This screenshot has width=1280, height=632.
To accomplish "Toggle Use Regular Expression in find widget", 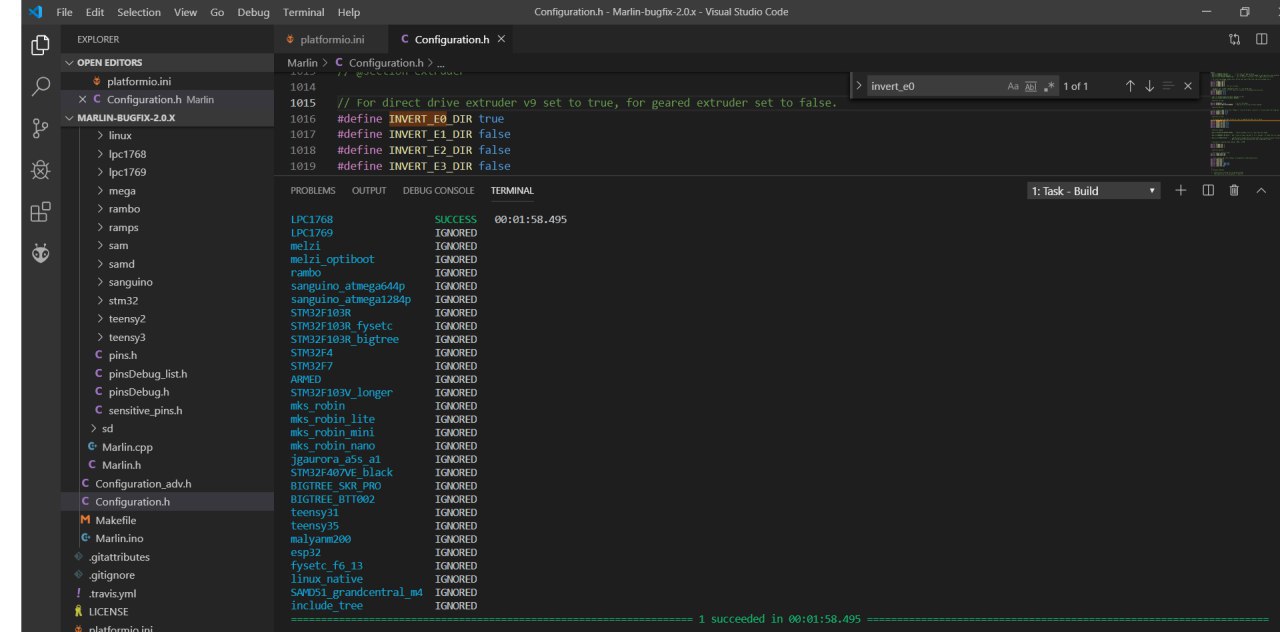I will [1049, 86].
